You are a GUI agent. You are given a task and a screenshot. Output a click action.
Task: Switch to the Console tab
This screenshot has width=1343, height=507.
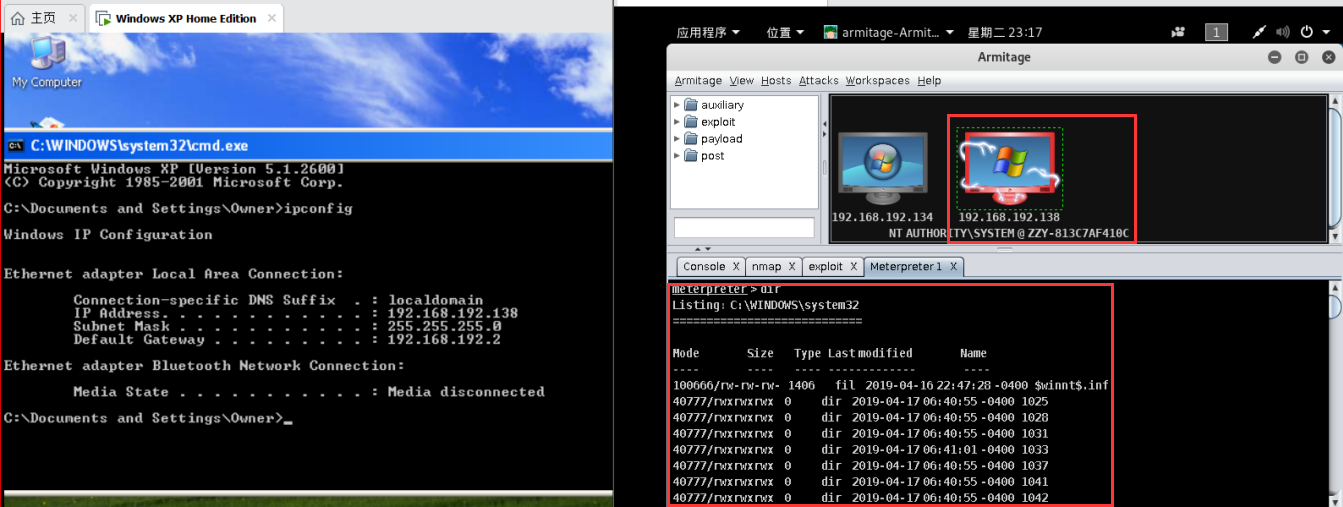(x=711, y=267)
